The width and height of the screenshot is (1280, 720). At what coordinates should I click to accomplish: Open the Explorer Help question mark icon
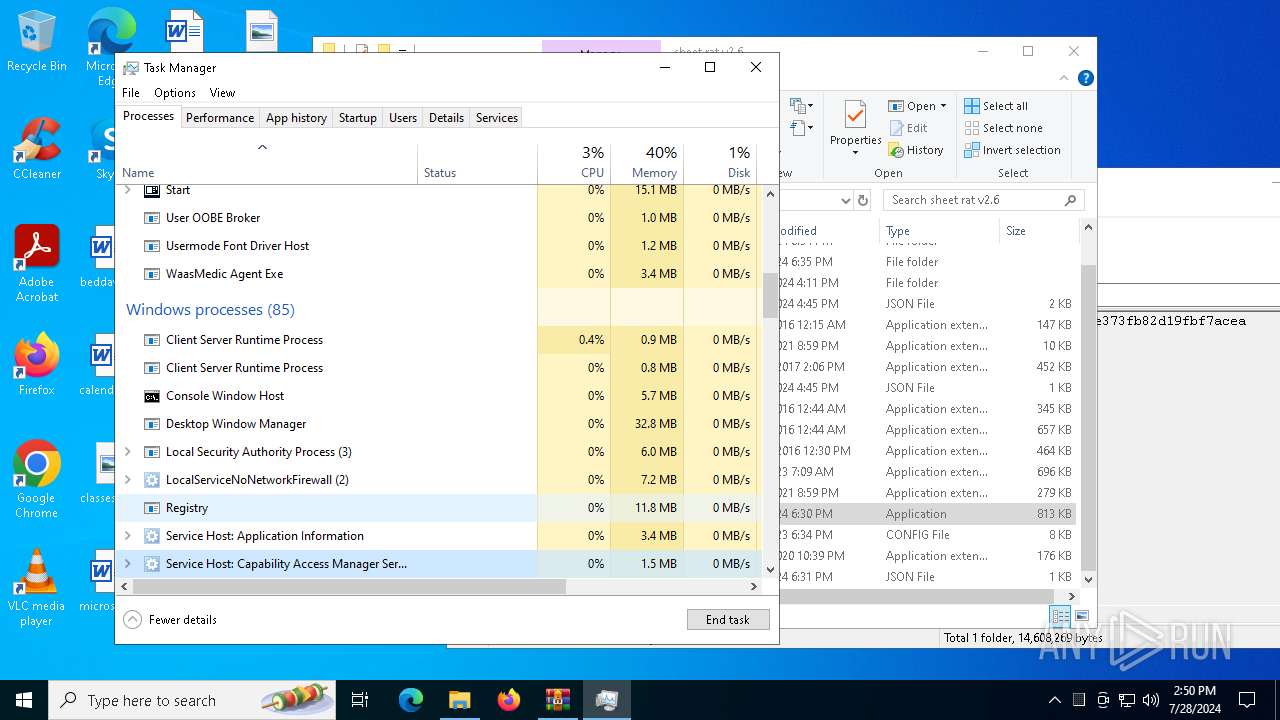[1085, 78]
